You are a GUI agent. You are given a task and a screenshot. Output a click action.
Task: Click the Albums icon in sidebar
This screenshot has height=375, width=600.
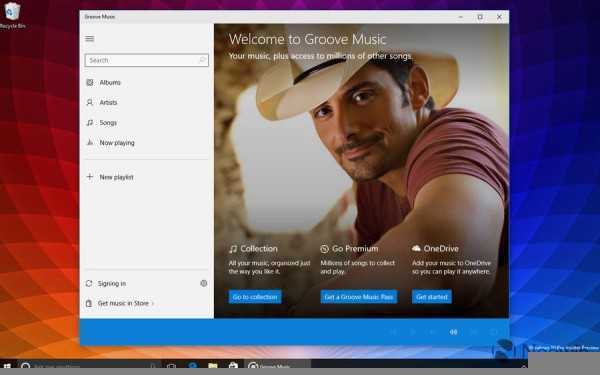(90, 83)
